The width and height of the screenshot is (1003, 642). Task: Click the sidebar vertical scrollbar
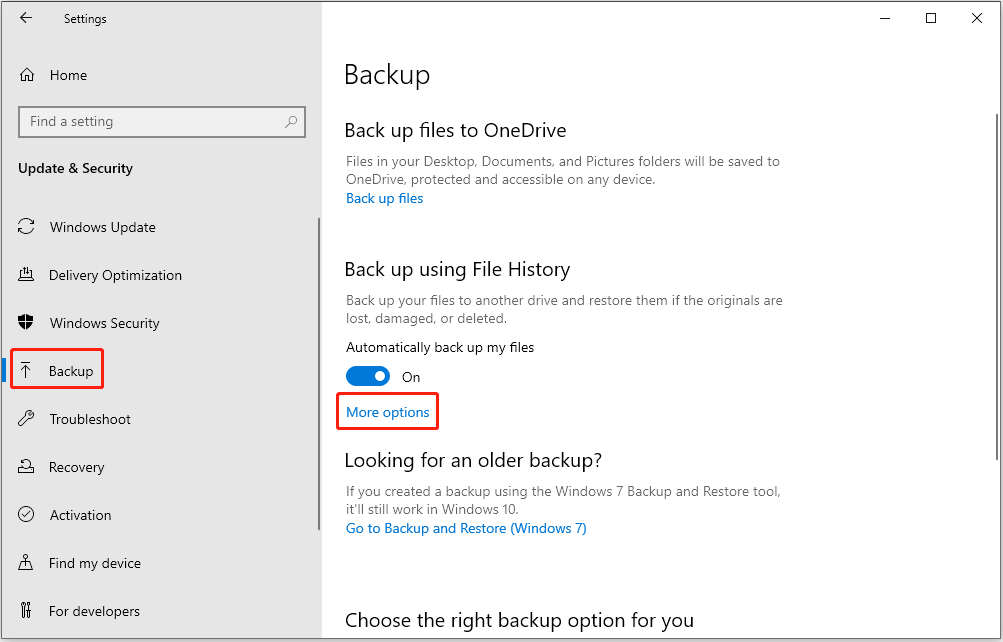pyautogui.click(x=319, y=373)
